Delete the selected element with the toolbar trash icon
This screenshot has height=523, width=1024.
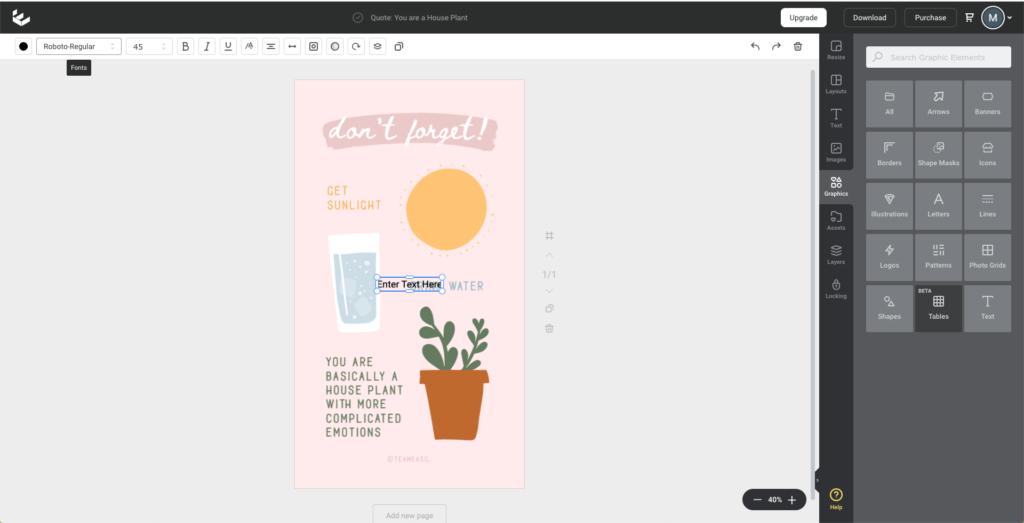point(797,47)
